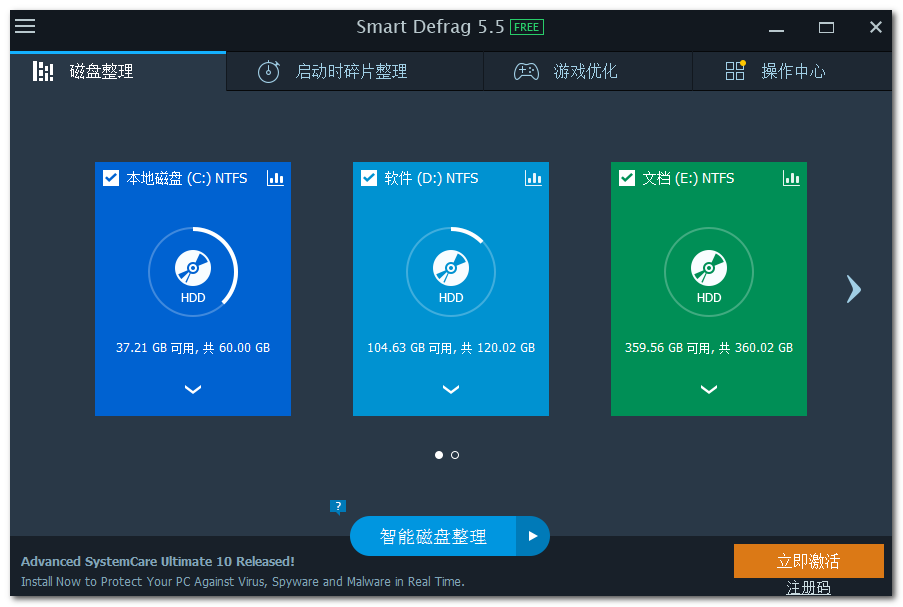
Task: Expand options chevron on the D: card
Action: (451, 389)
